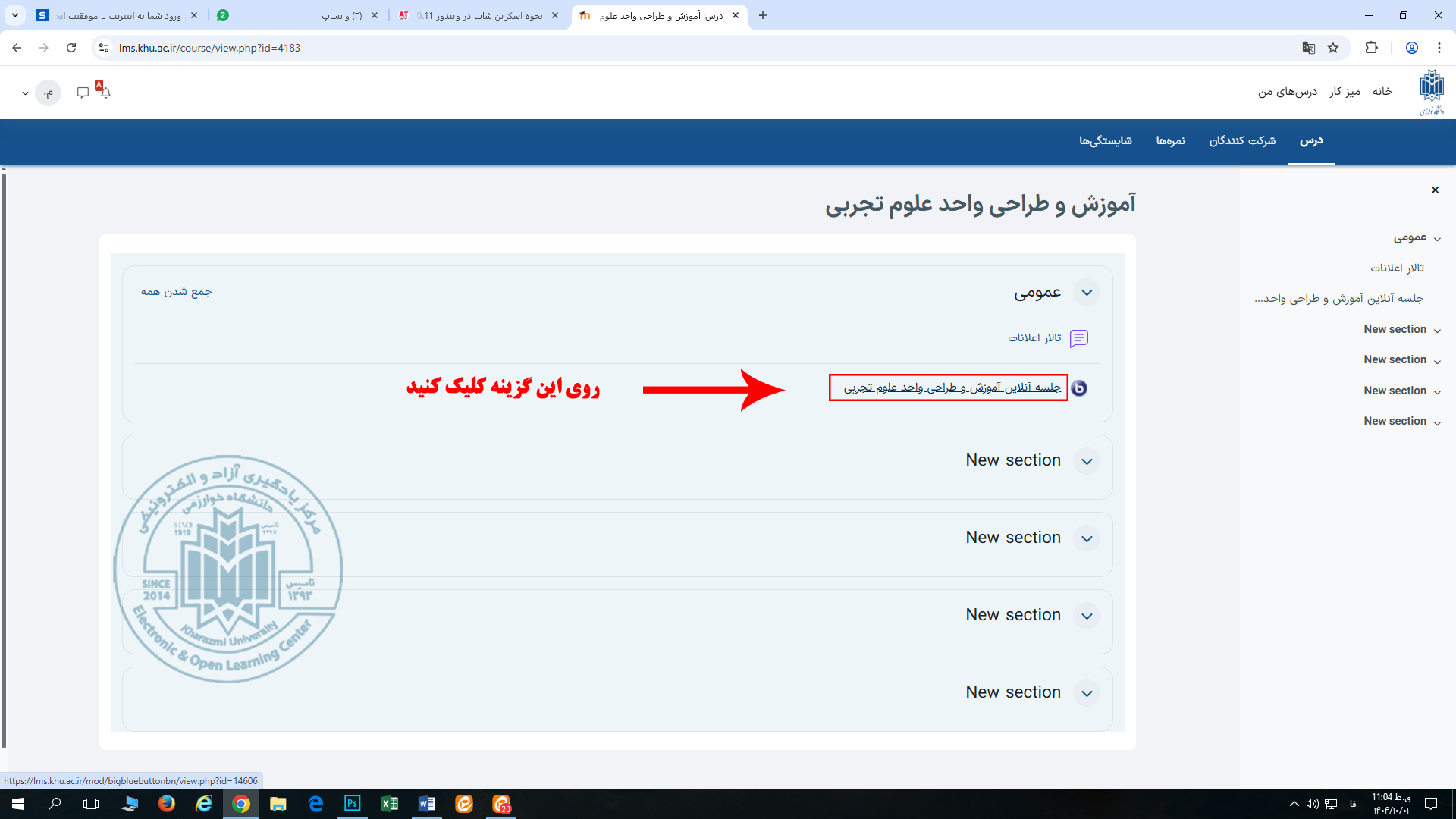Open the browser extensions puzzle icon
Image resolution: width=1456 pixels, height=819 pixels.
point(1371,48)
